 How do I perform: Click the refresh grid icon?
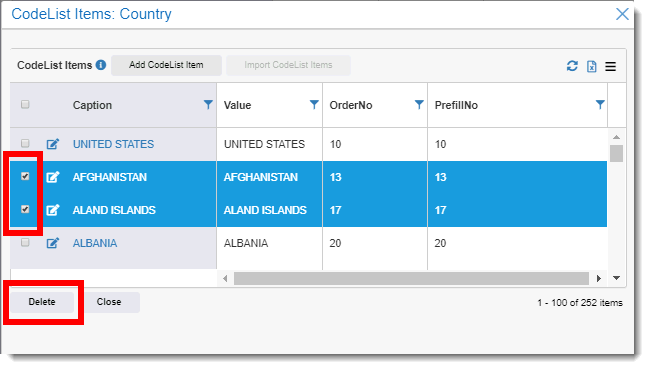572,66
